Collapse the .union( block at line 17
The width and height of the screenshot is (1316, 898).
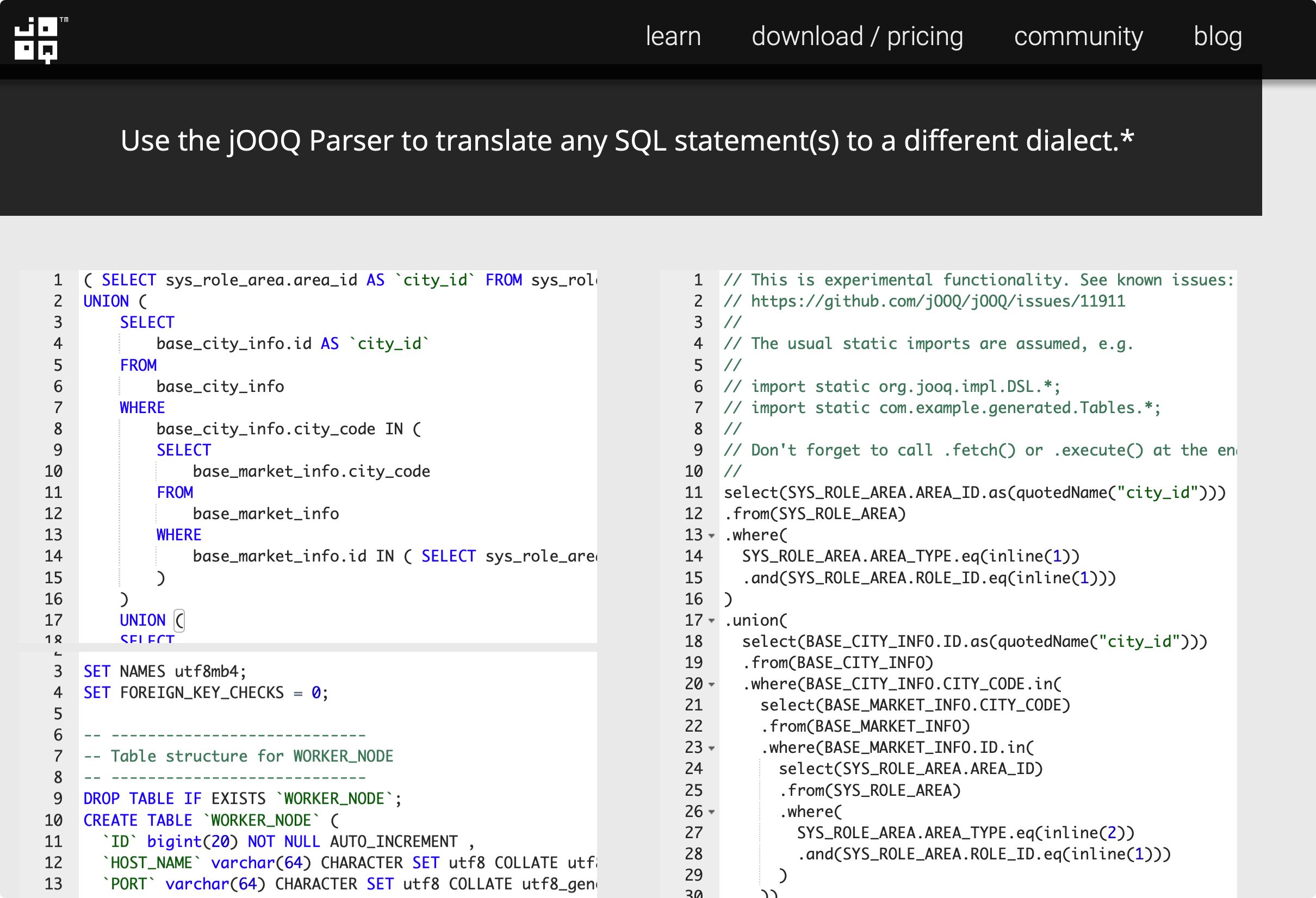(712, 621)
